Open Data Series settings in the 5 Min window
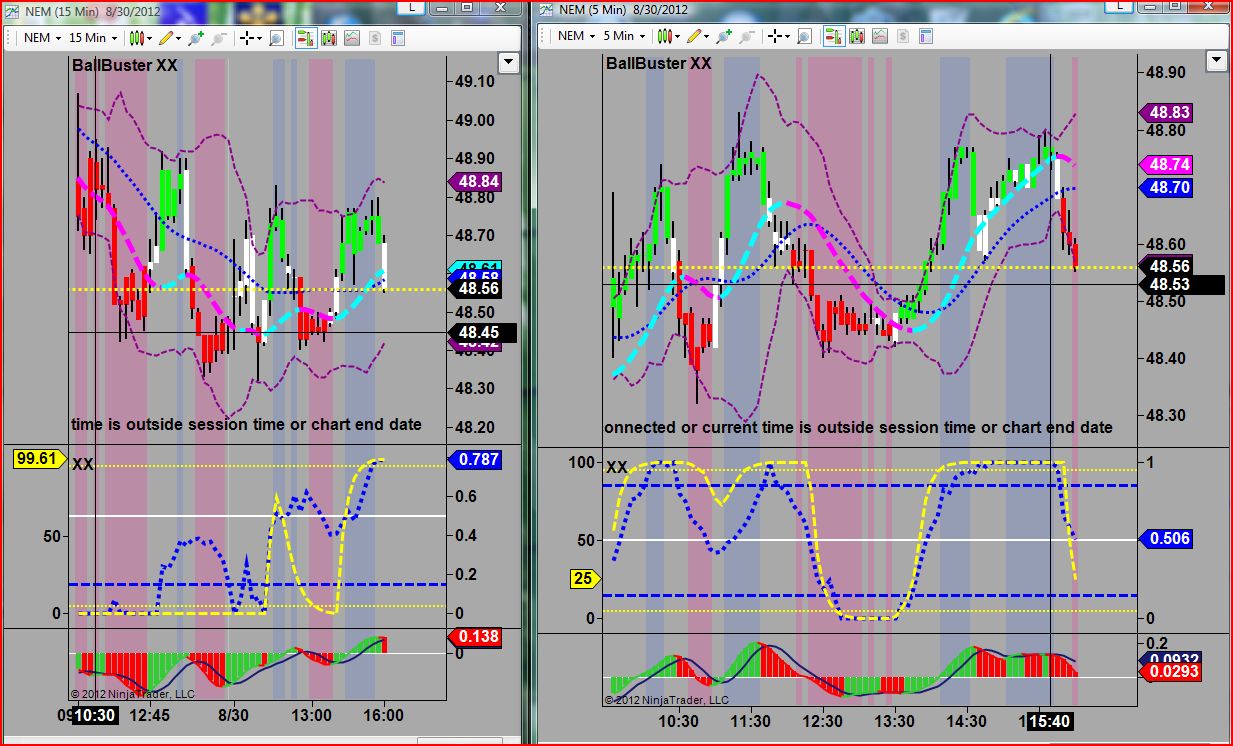 click(x=857, y=35)
